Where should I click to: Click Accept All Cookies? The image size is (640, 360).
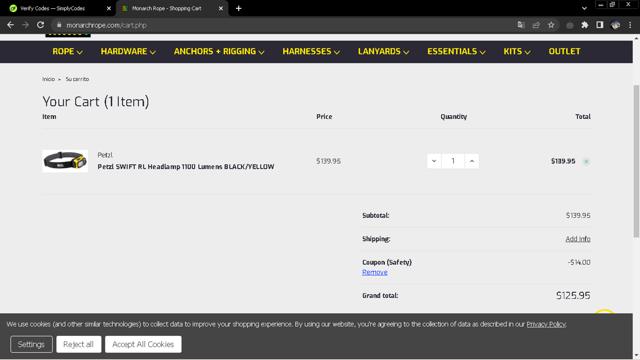pyautogui.click(x=143, y=344)
